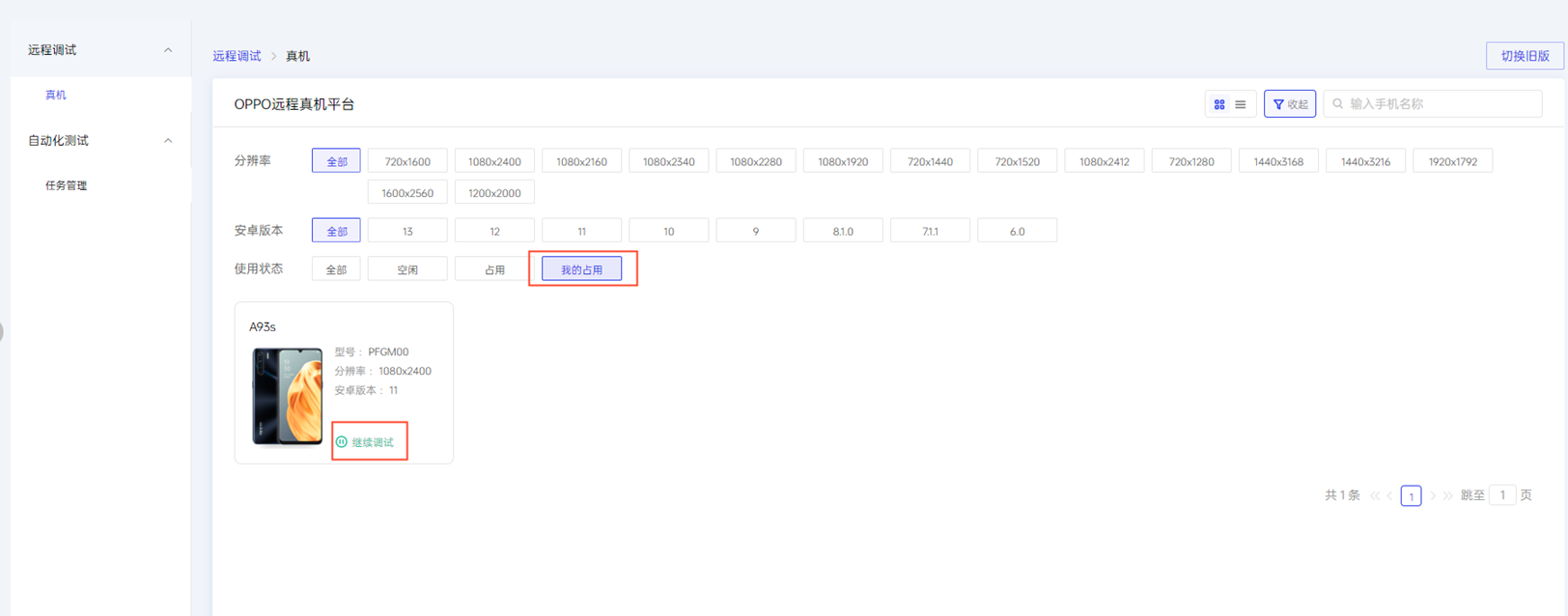1568x616 pixels.
Task: Select the 我的占用 status filter
Action: pyautogui.click(x=581, y=269)
